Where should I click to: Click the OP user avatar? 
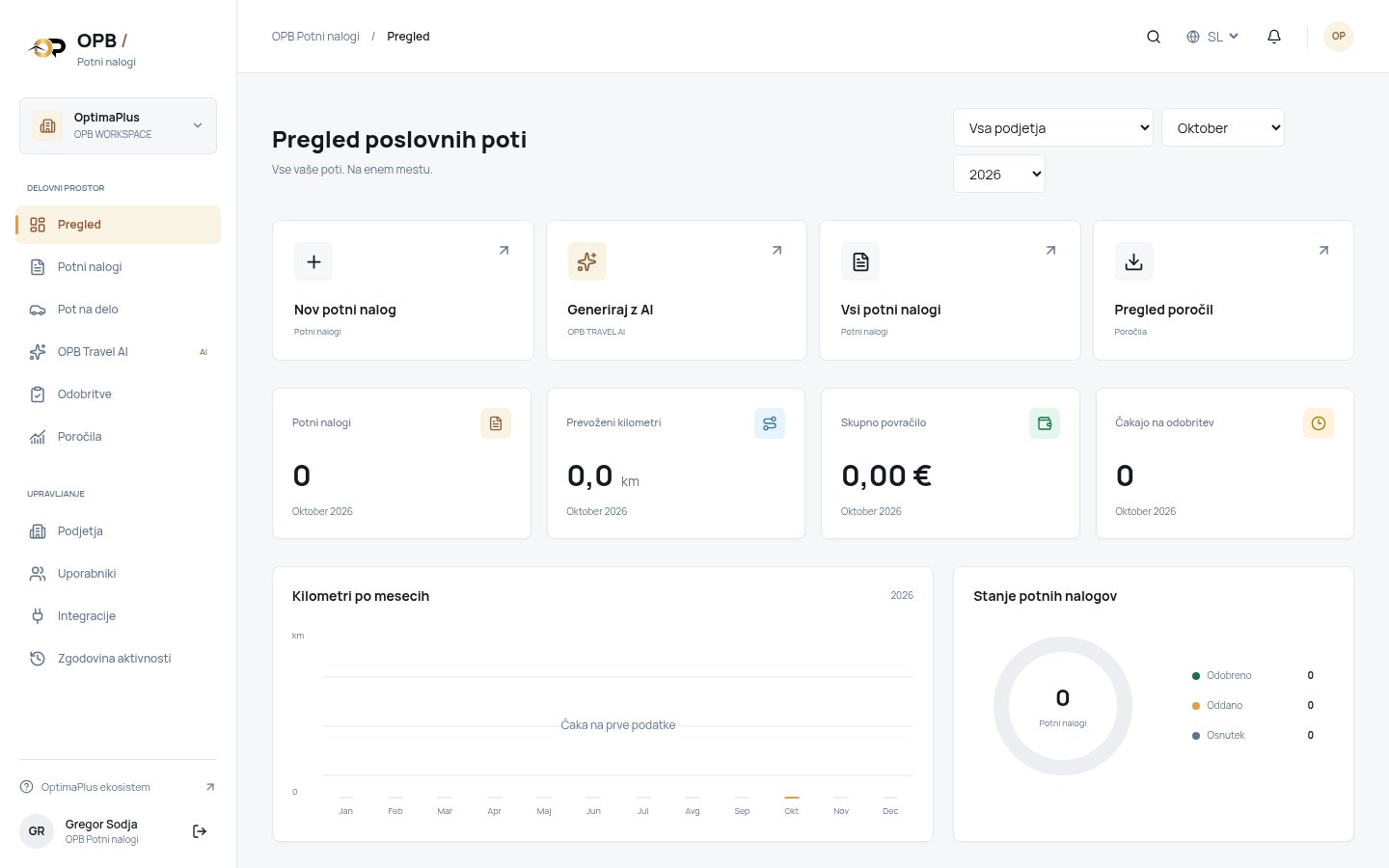point(1338,37)
